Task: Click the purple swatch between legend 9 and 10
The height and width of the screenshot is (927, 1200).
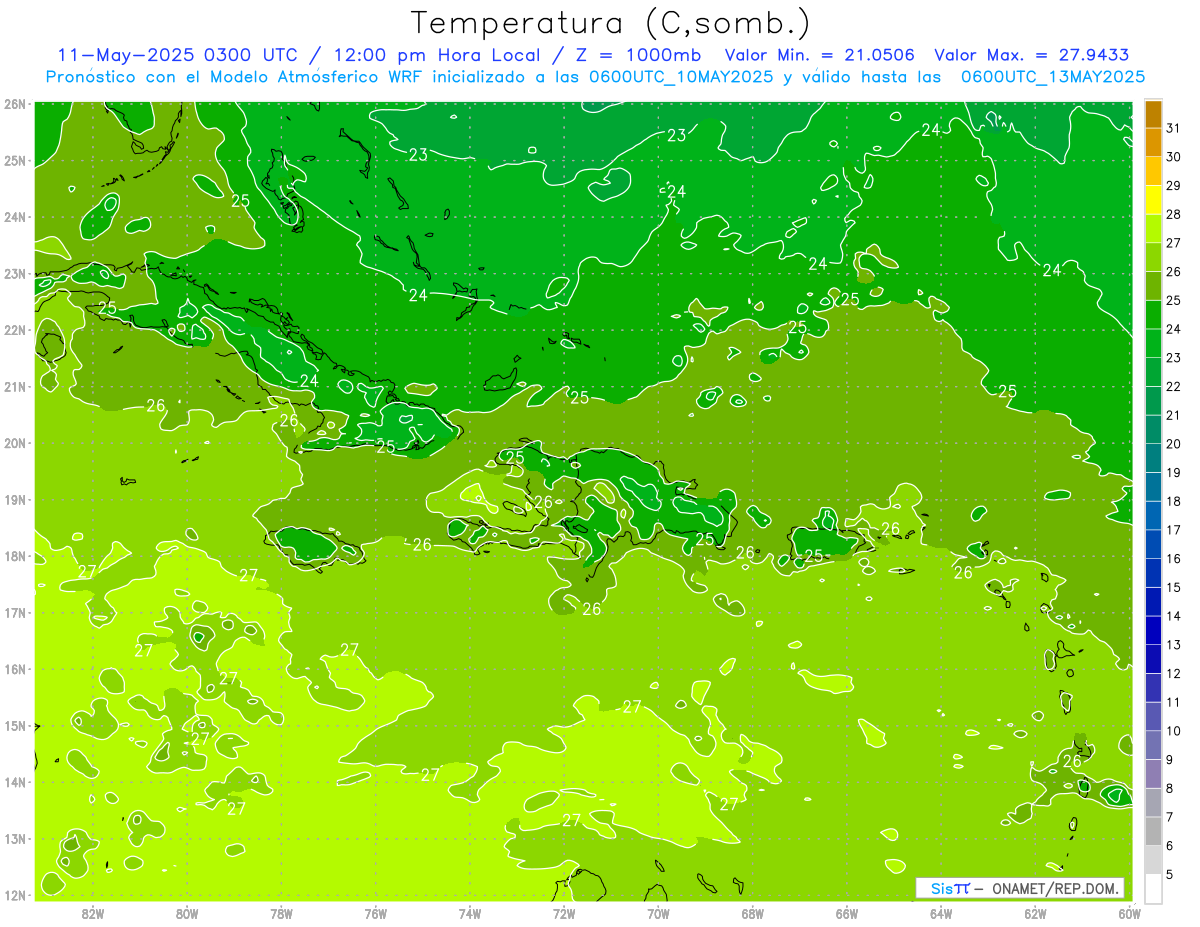Action: [x=1153, y=745]
